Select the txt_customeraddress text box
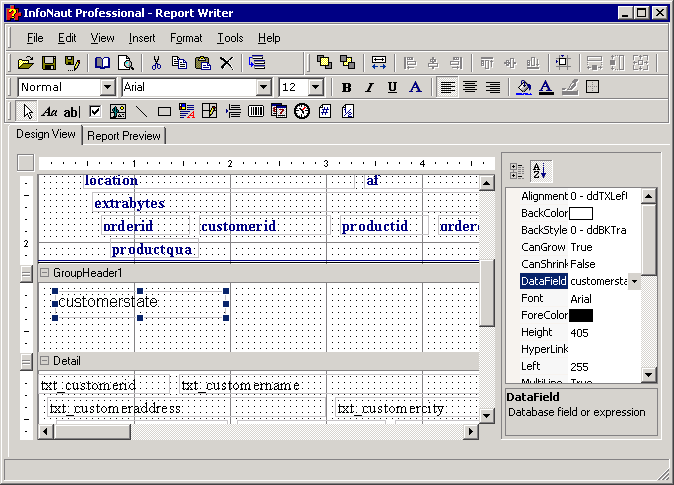The width and height of the screenshot is (674, 485). click(186, 408)
